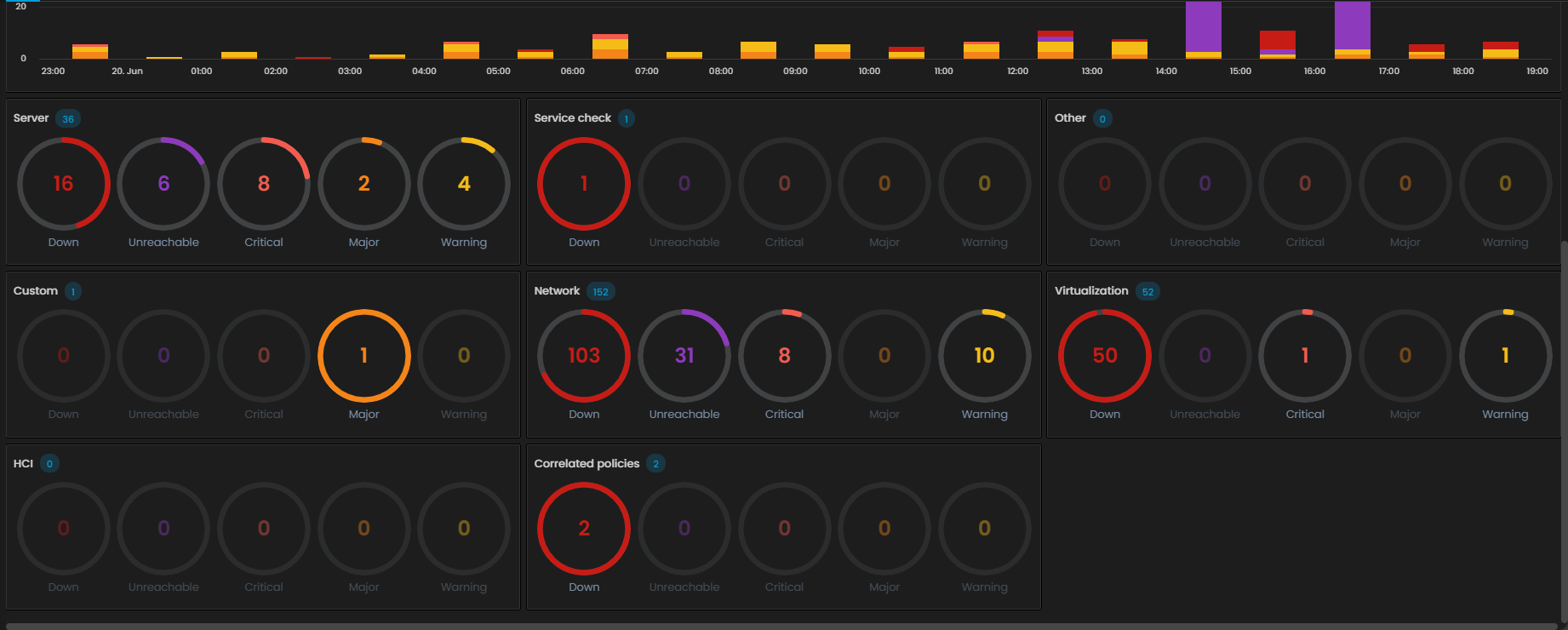This screenshot has height=630, width=1568.
Task: Open the Virtualization Warning gauge showing 1
Action: [1505, 356]
